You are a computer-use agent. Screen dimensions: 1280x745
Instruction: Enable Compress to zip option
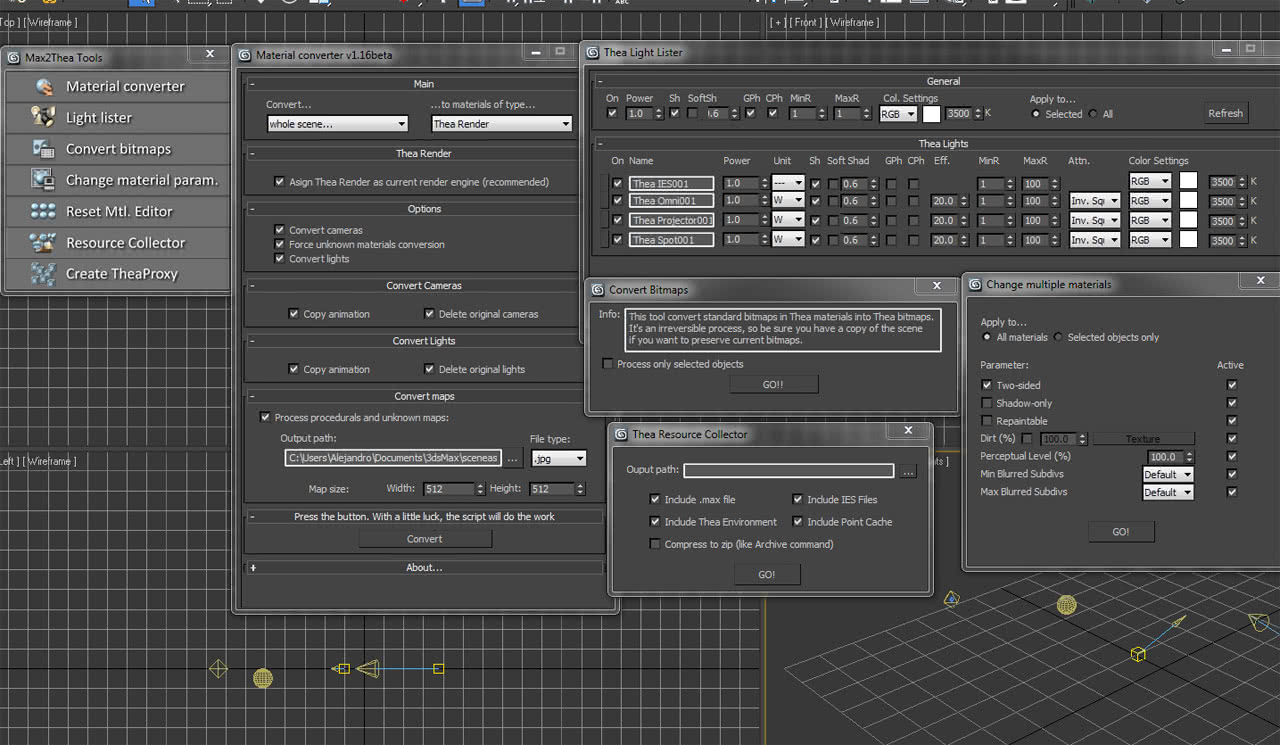coord(655,544)
